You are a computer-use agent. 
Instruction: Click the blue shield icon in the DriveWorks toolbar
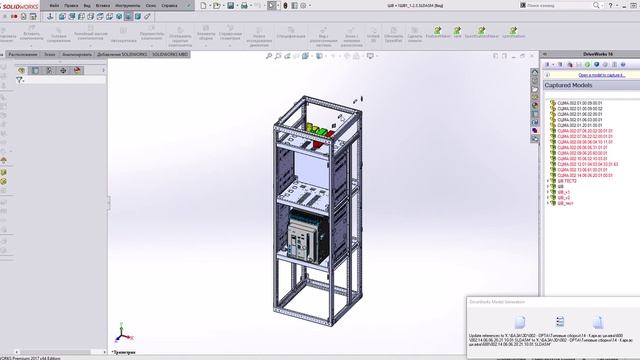[596, 64]
